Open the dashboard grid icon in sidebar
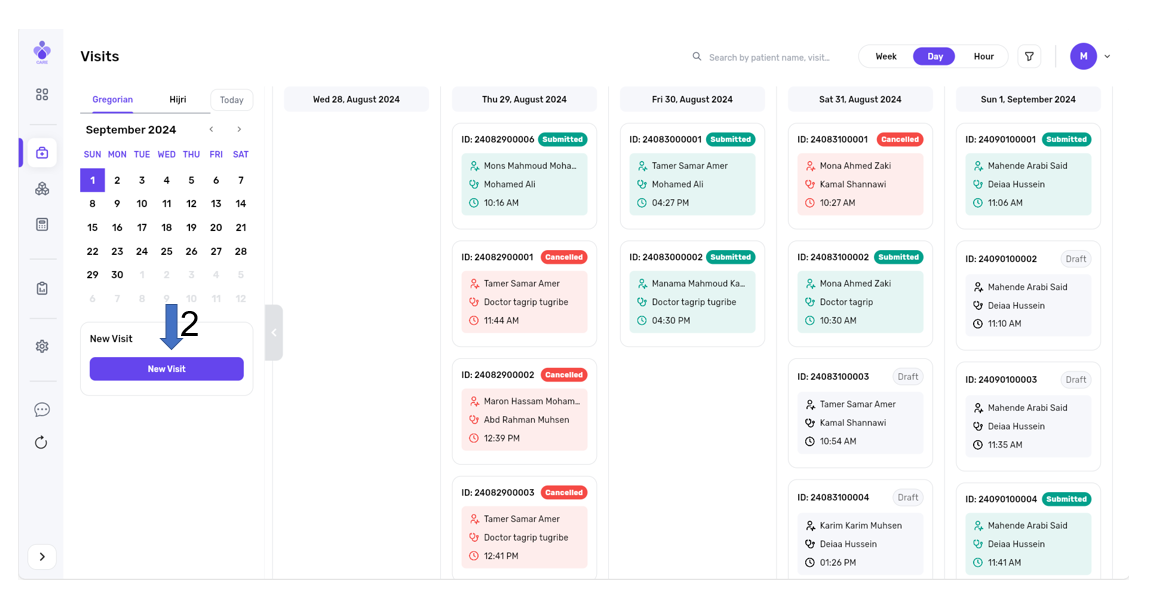 42,95
